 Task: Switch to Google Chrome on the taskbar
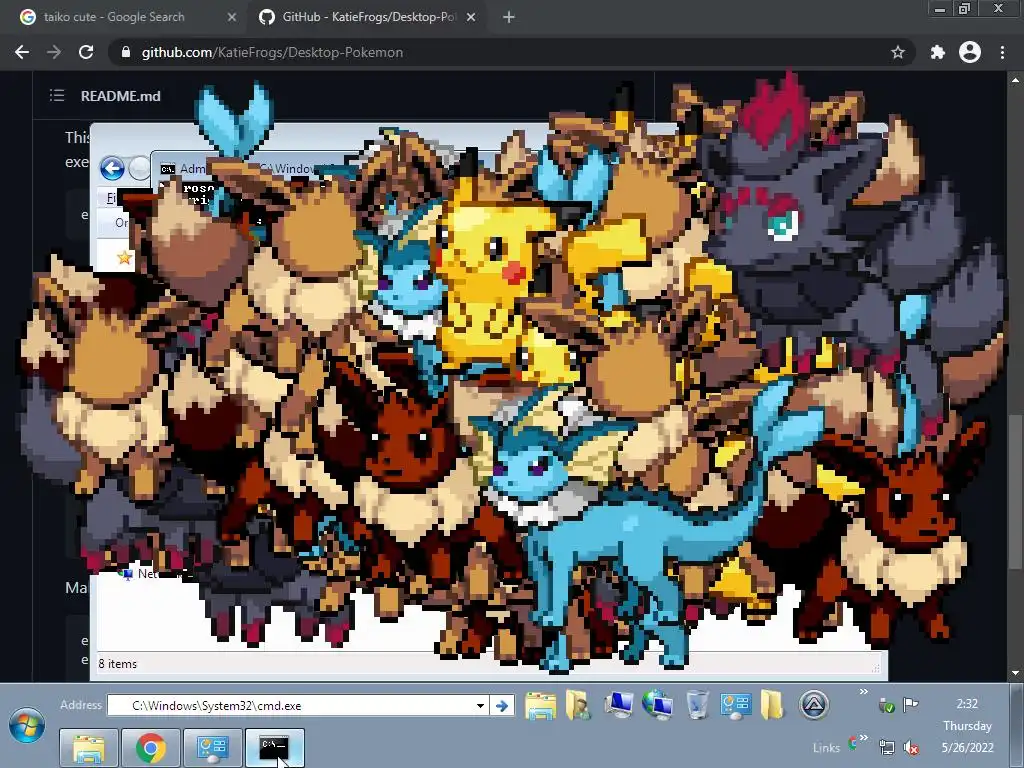[x=151, y=748]
